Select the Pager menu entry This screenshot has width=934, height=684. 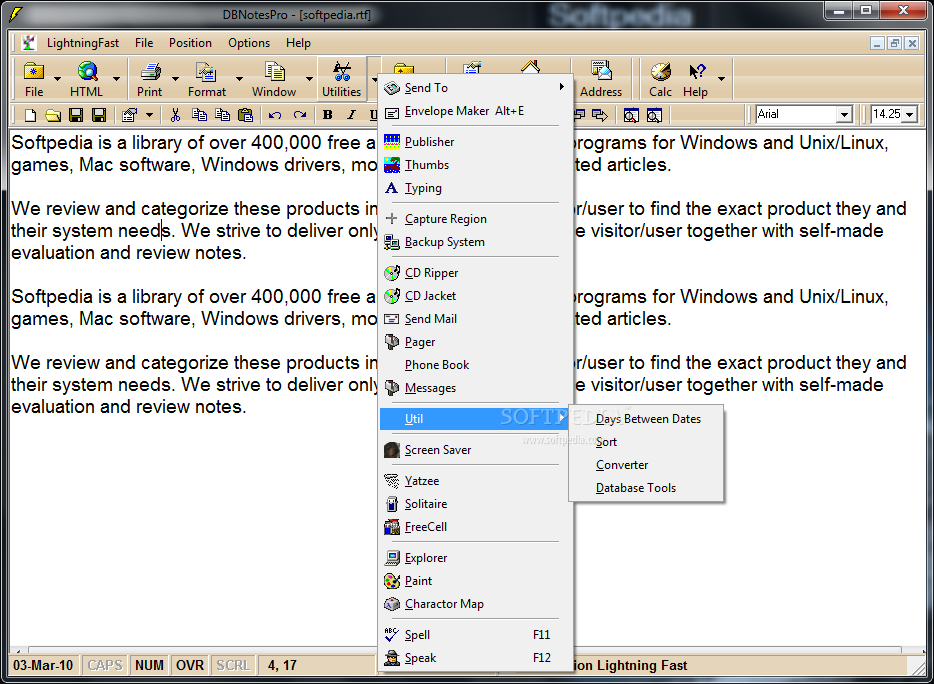(476, 342)
